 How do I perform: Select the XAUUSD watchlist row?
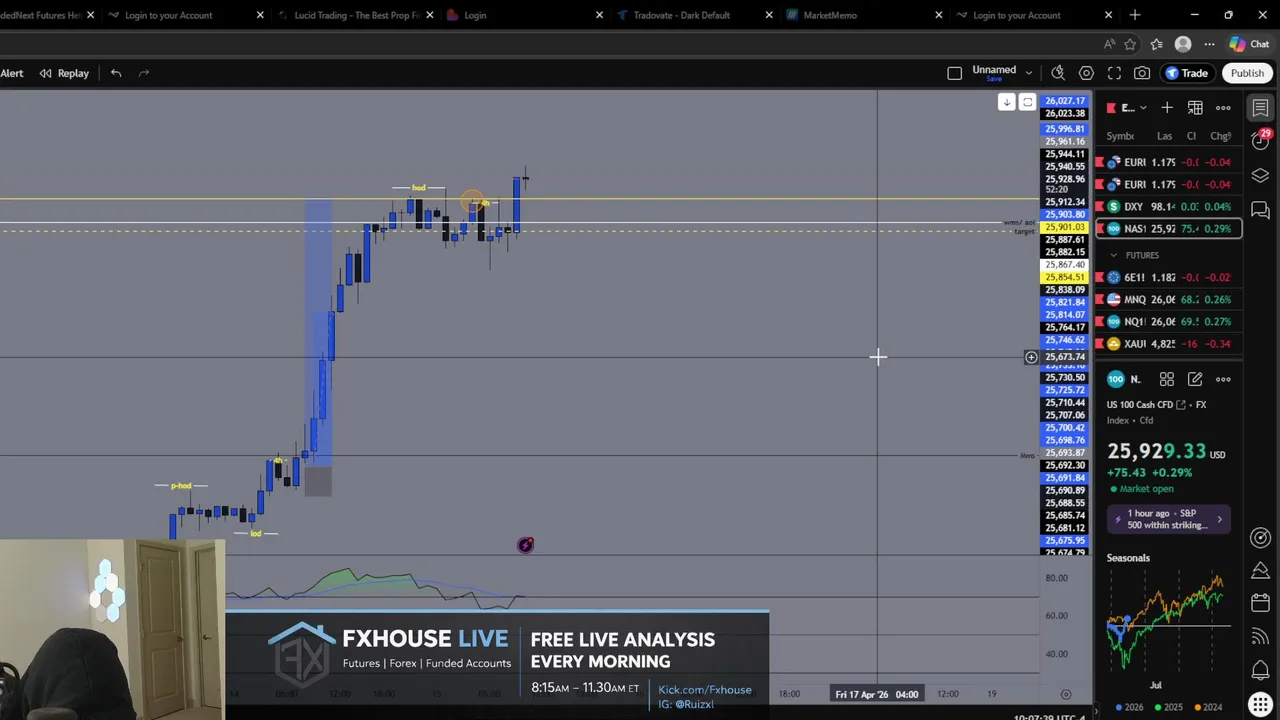point(1169,344)
